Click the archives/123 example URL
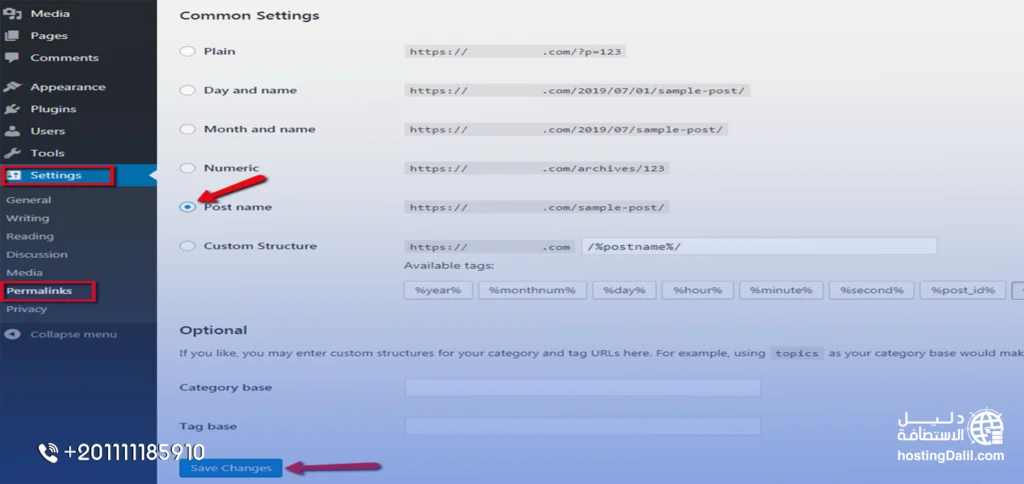 click(537, 169)
